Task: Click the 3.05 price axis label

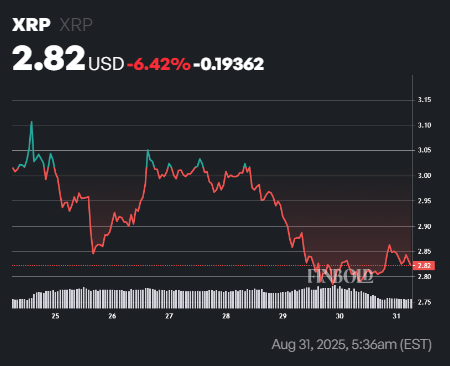Action: (x=425, y=150)
